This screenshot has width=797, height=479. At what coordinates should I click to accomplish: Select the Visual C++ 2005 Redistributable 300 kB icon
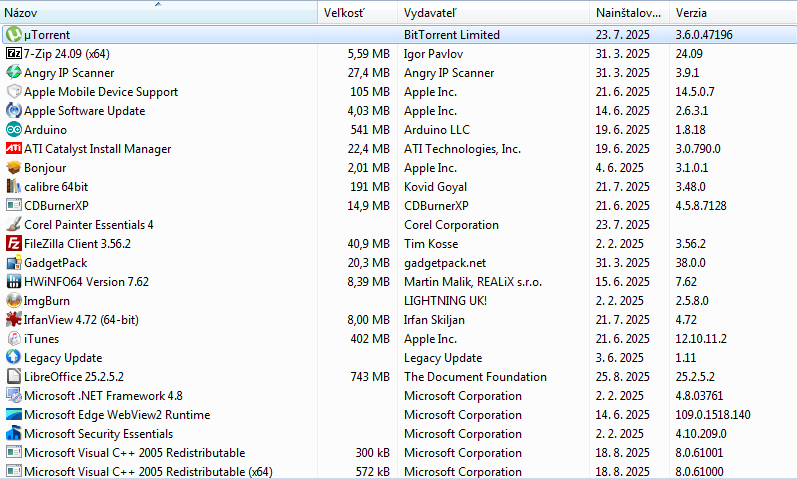click(x=14, y=453)
